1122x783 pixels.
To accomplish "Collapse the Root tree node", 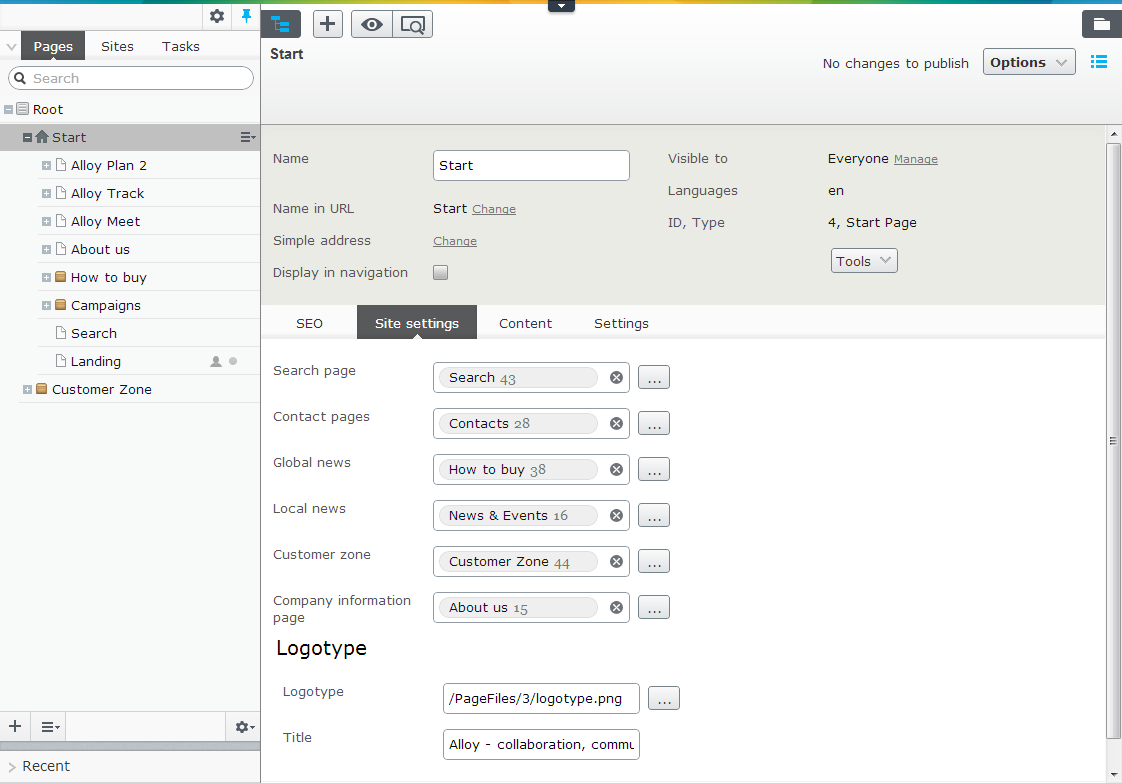I will [x=9, y=110].
